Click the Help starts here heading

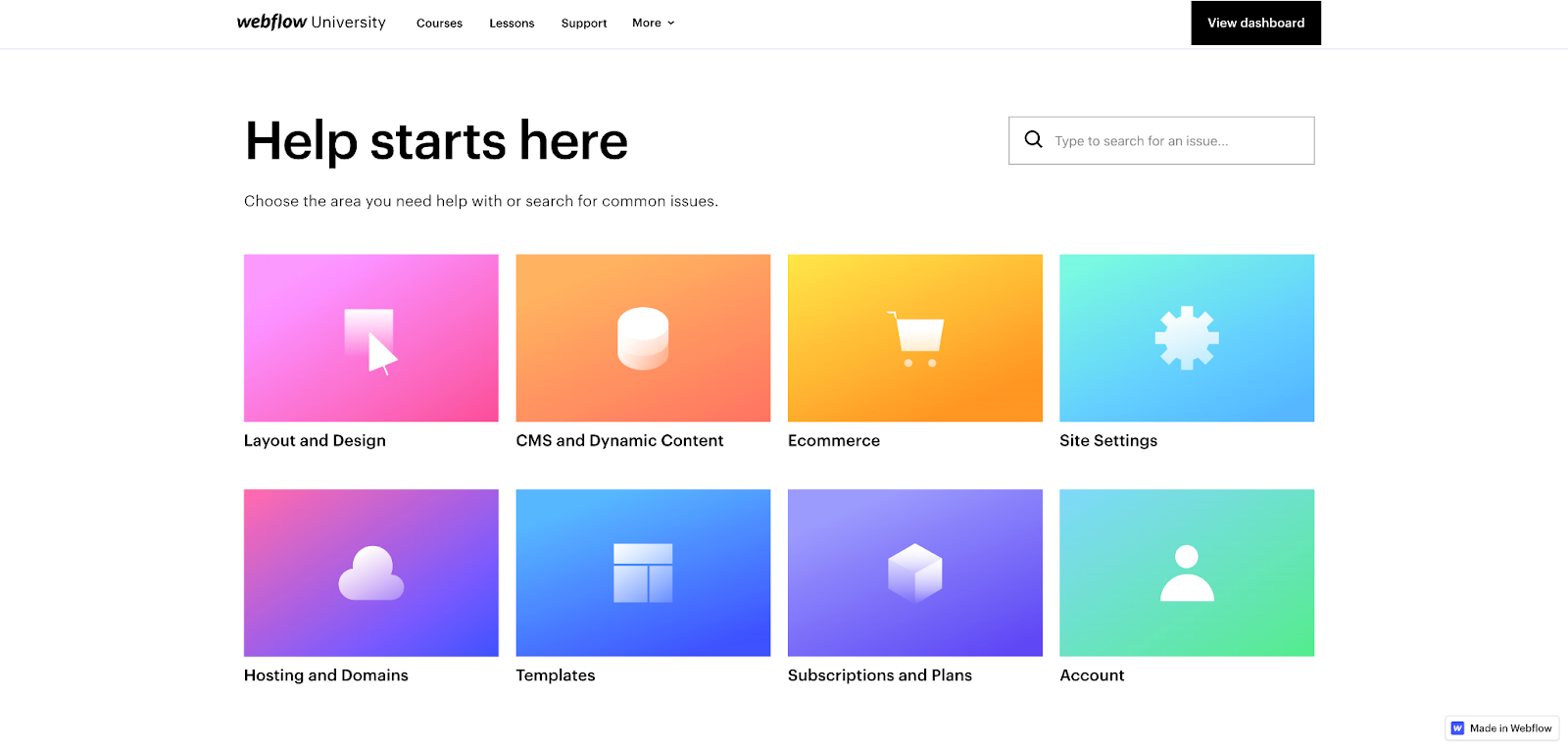[x=436, y=141]
